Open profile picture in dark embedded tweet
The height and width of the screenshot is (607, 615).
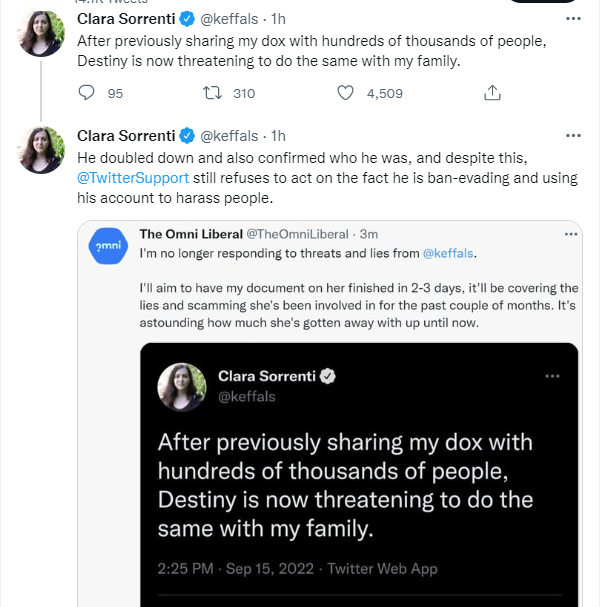[183, 387]
